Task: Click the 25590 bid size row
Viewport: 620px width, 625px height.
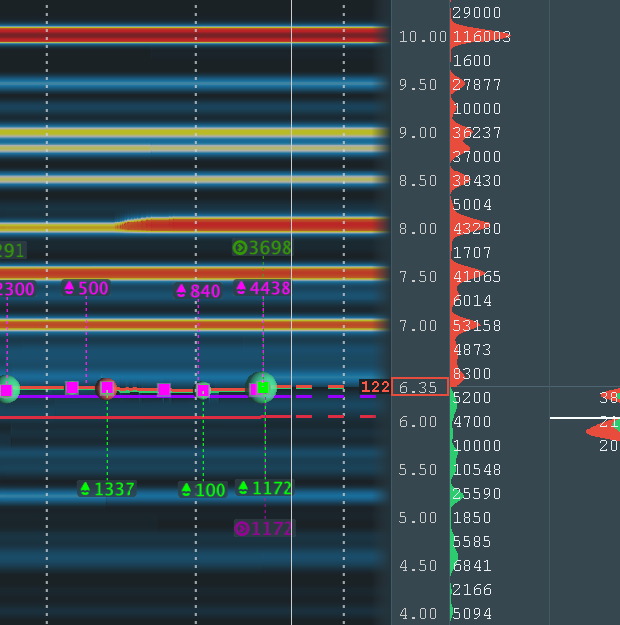Action: click(477, 493)
